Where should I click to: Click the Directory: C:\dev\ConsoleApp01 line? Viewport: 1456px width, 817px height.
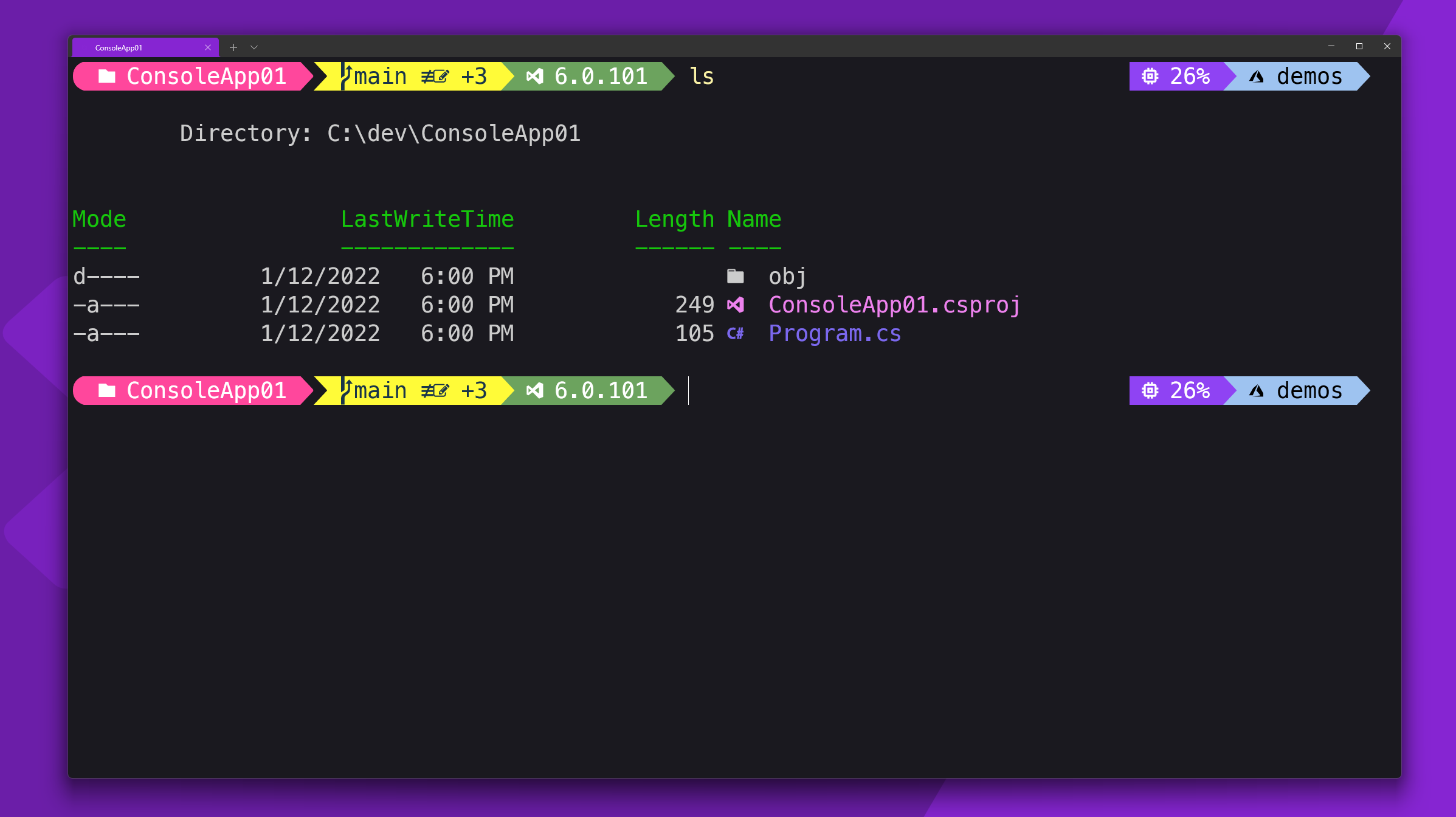point(380,134)
